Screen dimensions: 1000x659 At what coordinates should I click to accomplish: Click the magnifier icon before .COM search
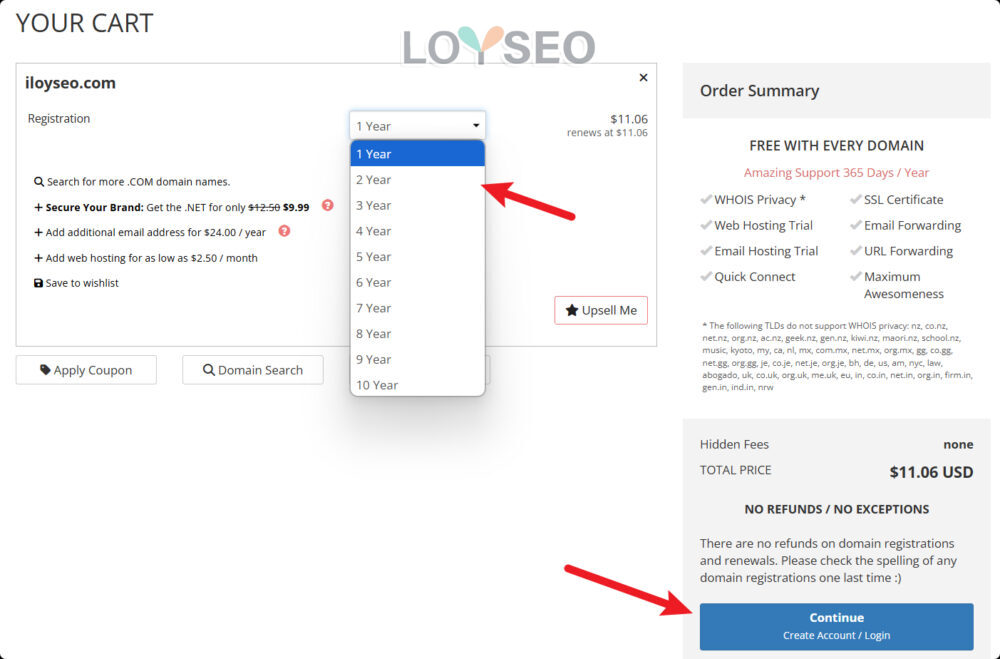point(39,182)
